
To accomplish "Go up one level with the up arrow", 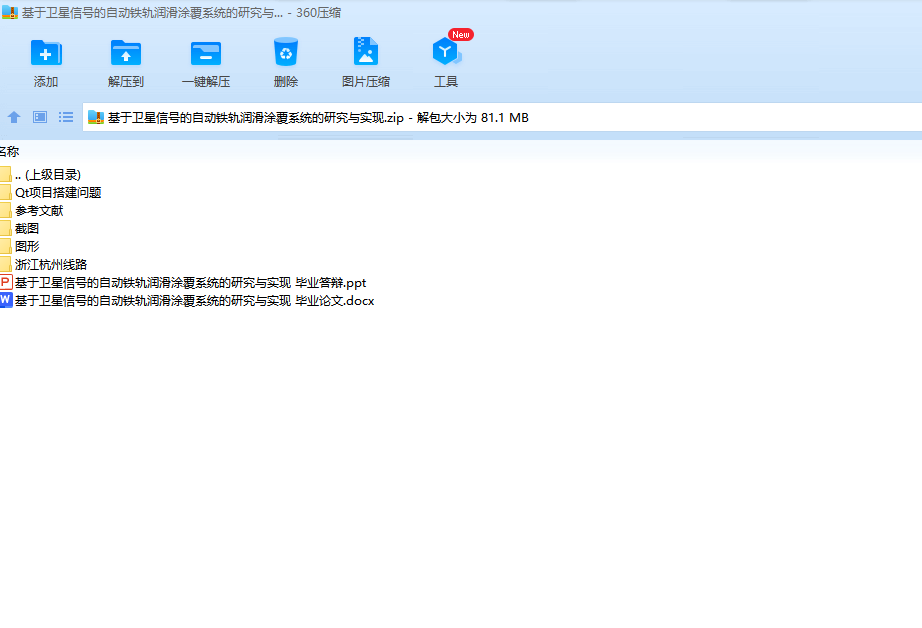I will coord(14,117).
